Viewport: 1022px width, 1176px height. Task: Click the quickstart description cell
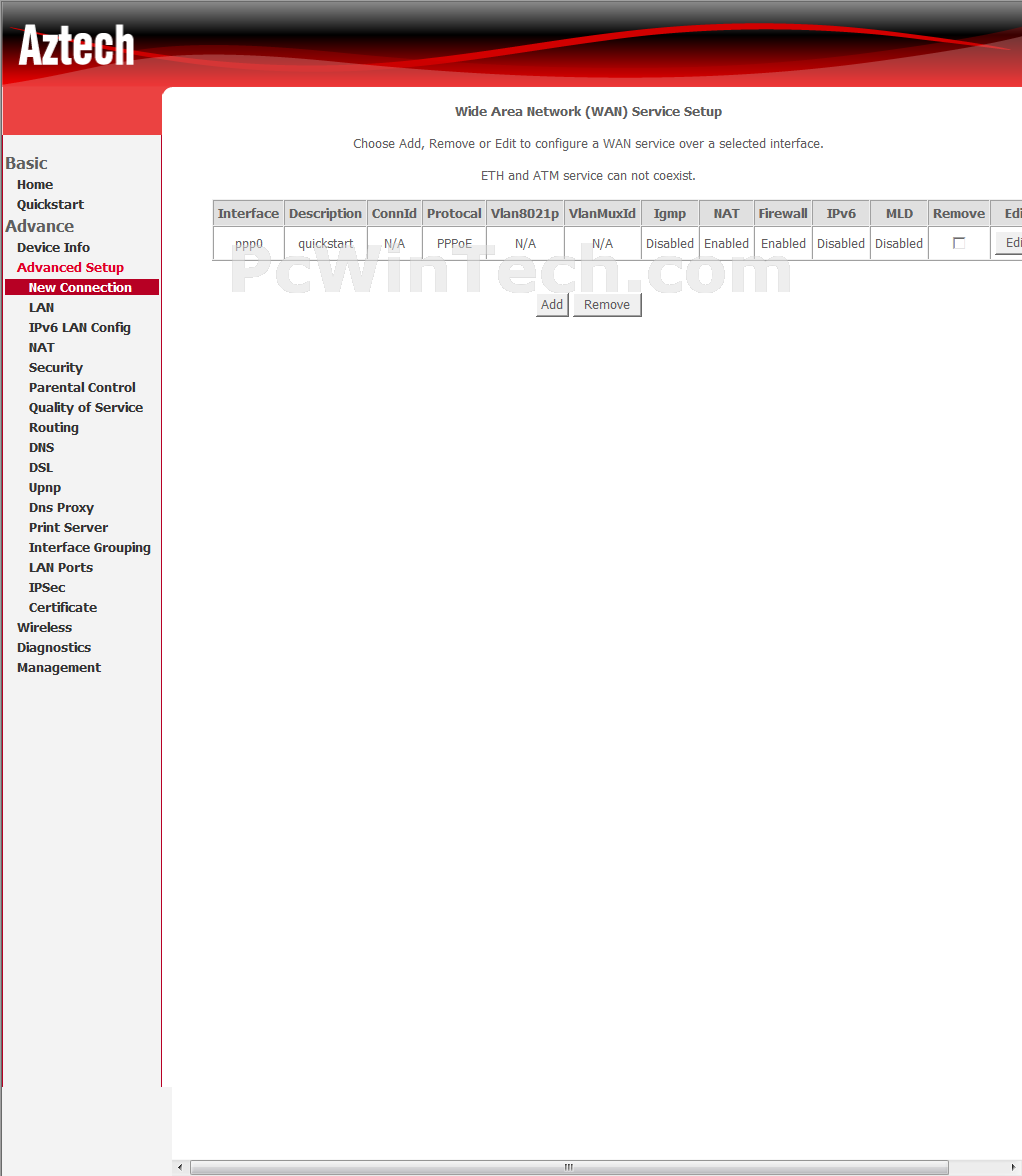325,244
